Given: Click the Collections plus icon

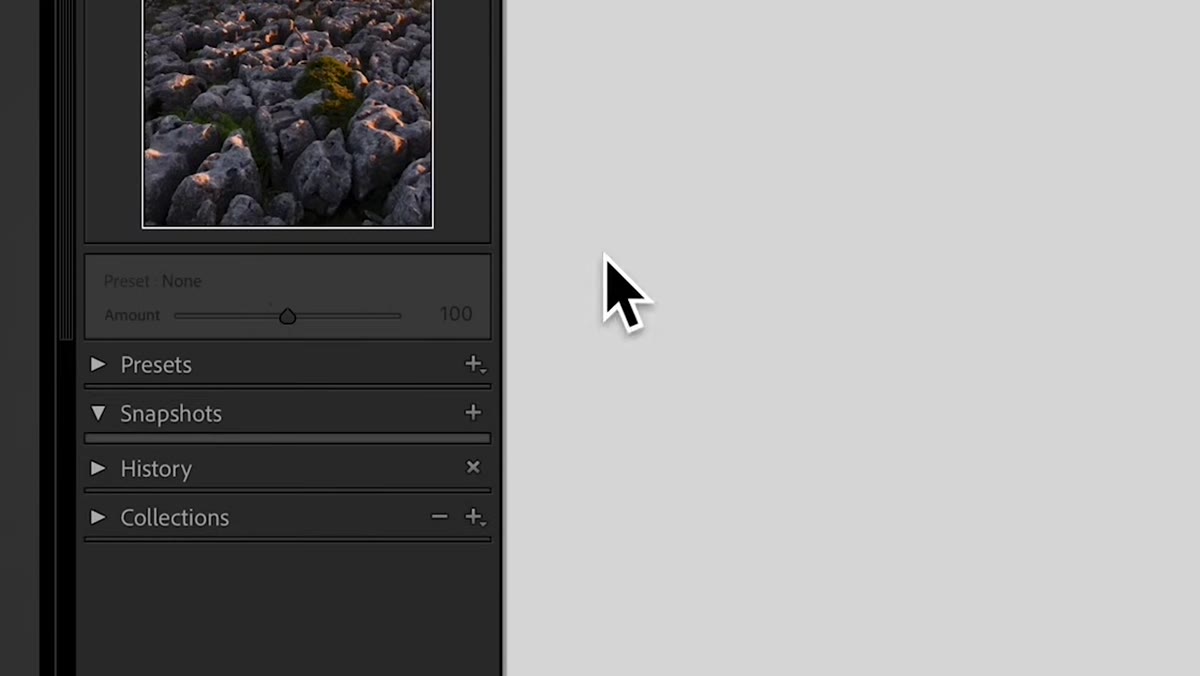Looking at the screenshot, I should pyautogui.click(x=474, y=517).
